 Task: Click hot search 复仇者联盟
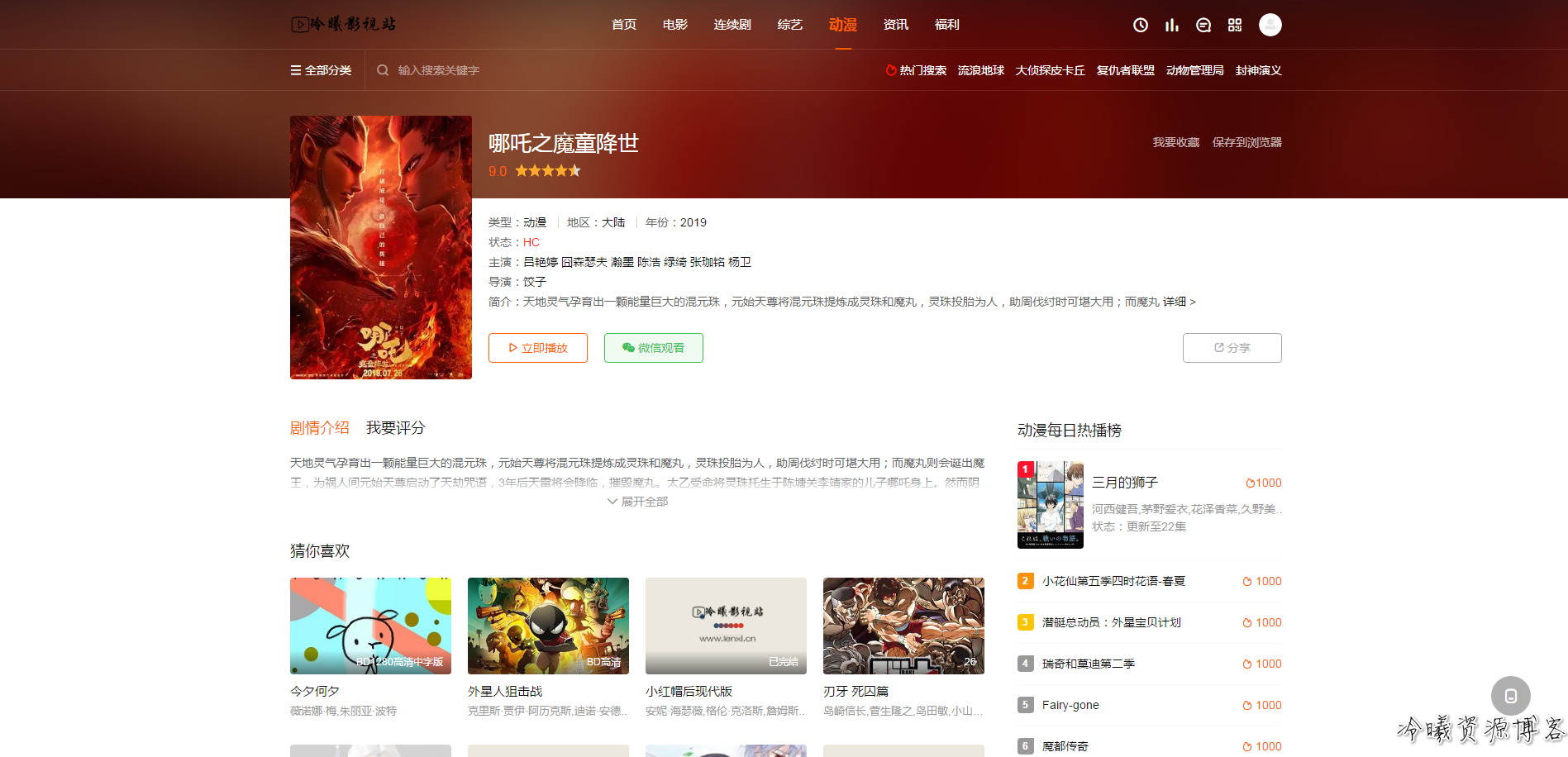[x=1126, y=70]
